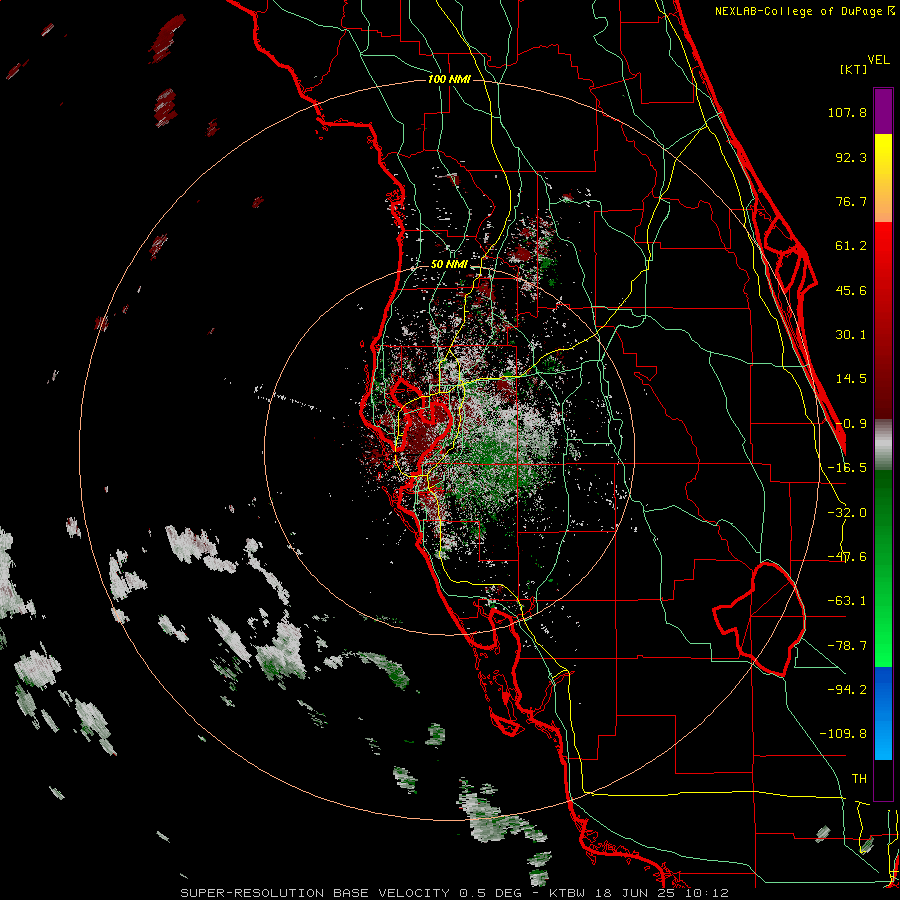Click the -94.2 value on velocity scale
900x900 pixels.
click(x=847, y=689)
